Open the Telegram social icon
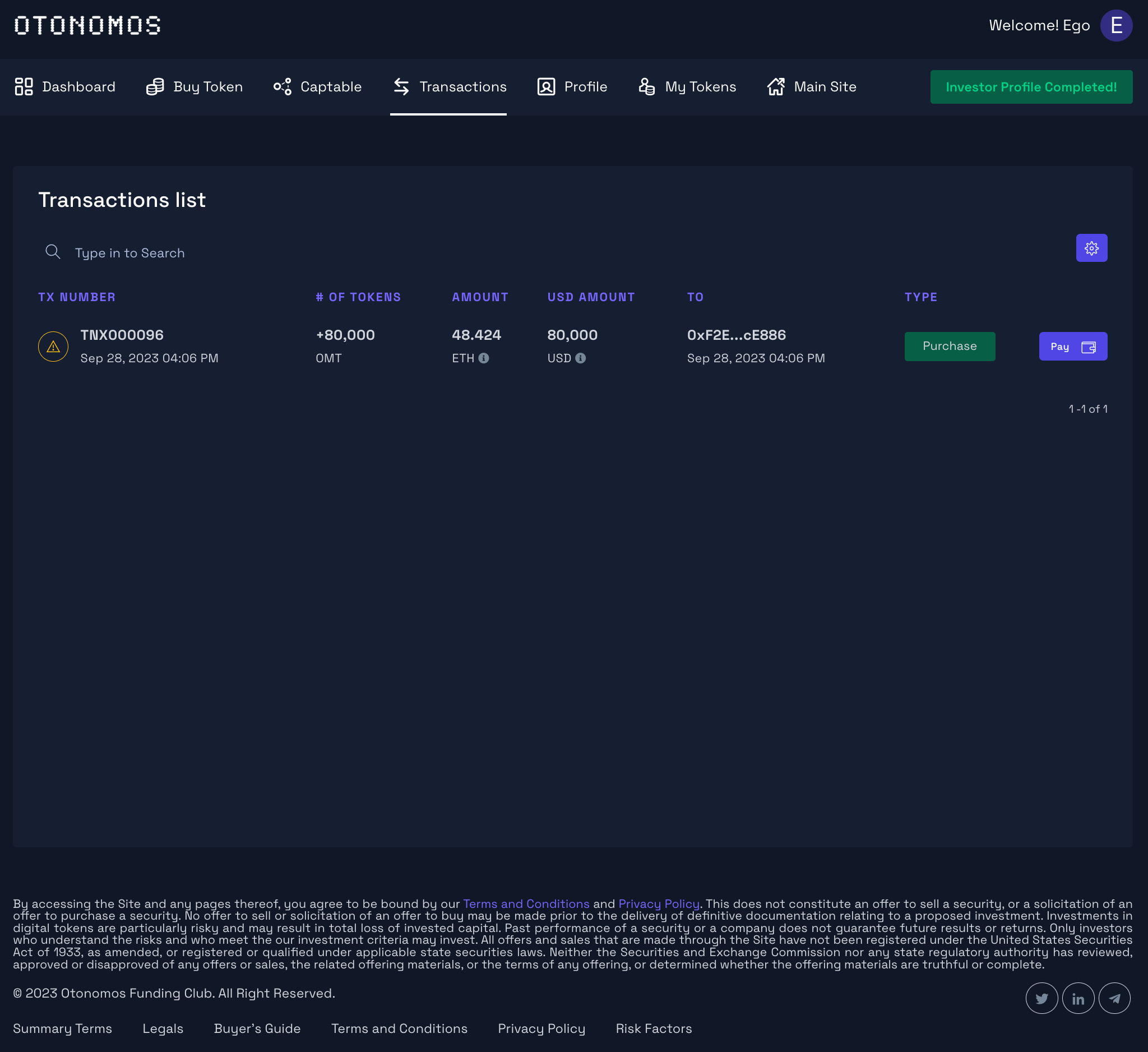 click(1114, 998)
